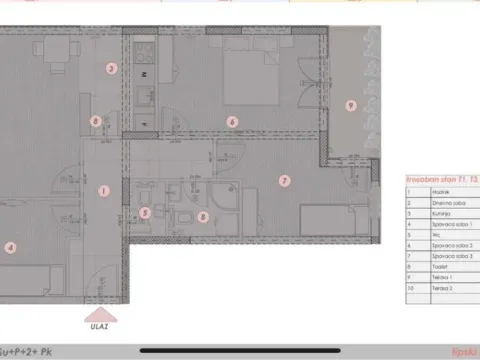Select the 'Wc' legend row
Image resolution: width=480 pixels, height=360 pixels.
tap(443, 235)
